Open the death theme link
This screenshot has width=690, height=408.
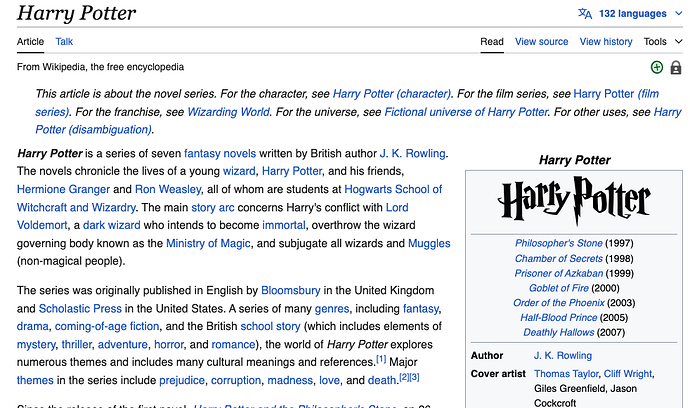(382, 380)
